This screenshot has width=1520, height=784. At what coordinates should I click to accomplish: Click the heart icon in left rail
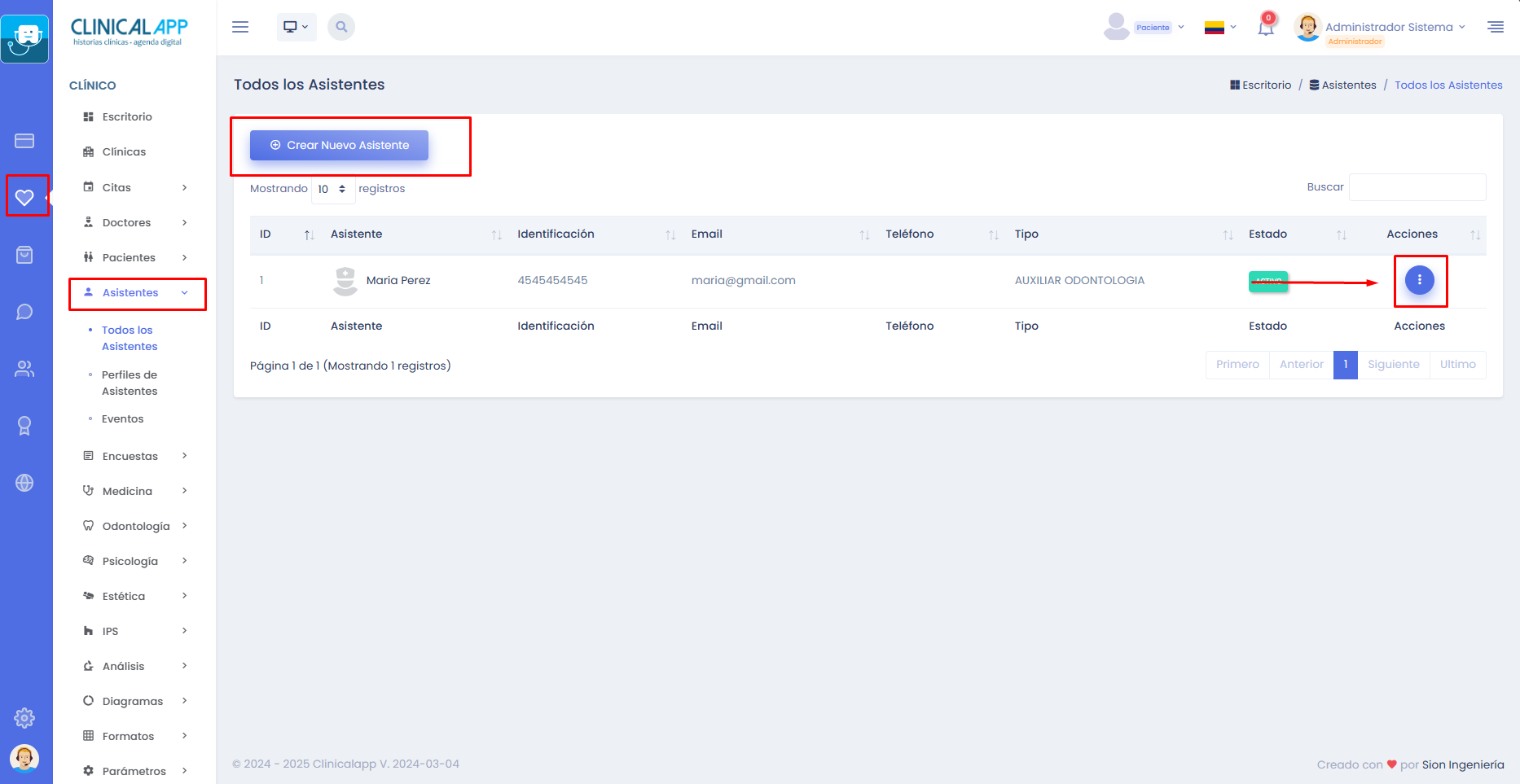click(x=24, y=197)
